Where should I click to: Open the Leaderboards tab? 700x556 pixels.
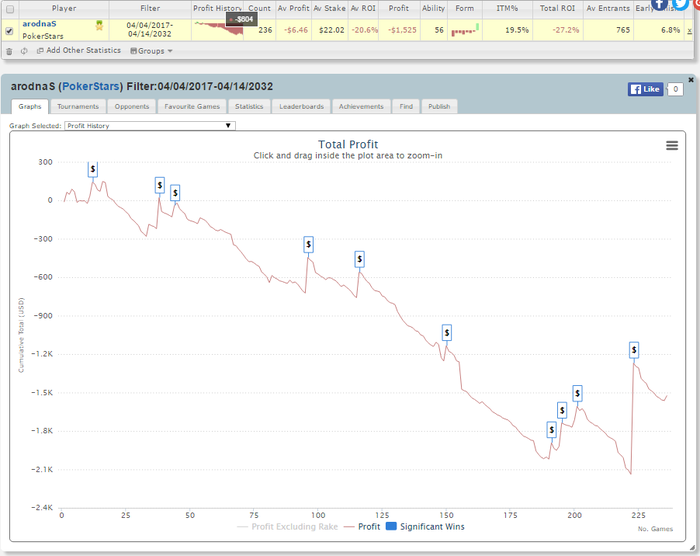pos(301,106)
